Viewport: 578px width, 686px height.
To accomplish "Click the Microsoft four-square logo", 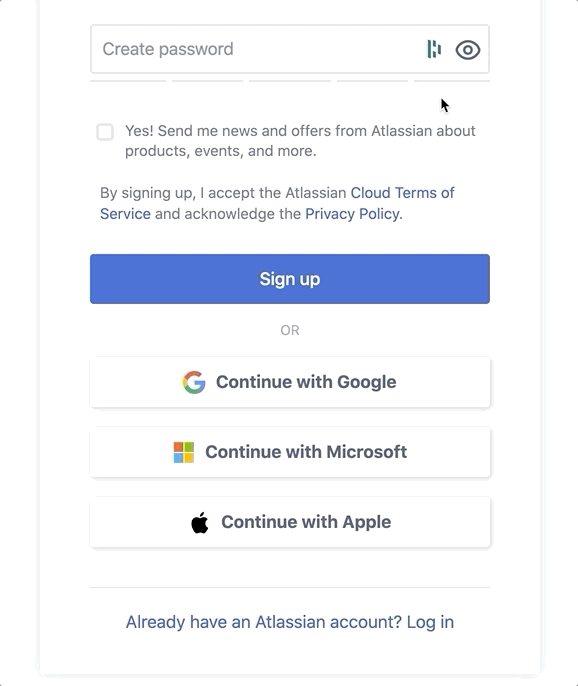I will 184,452.
